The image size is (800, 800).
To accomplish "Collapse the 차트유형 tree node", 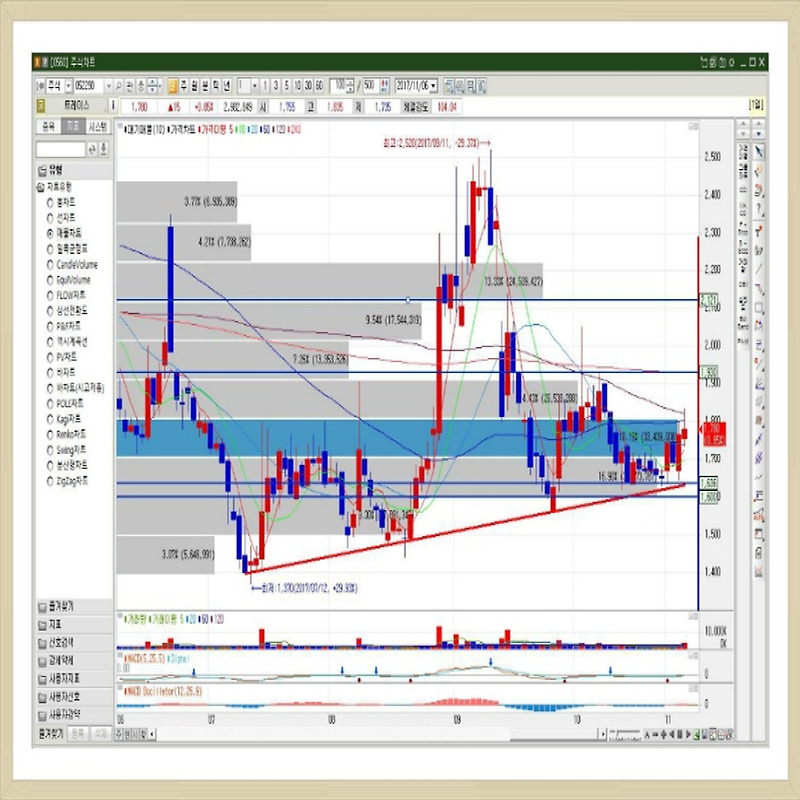I will click(x=40, y=187).
